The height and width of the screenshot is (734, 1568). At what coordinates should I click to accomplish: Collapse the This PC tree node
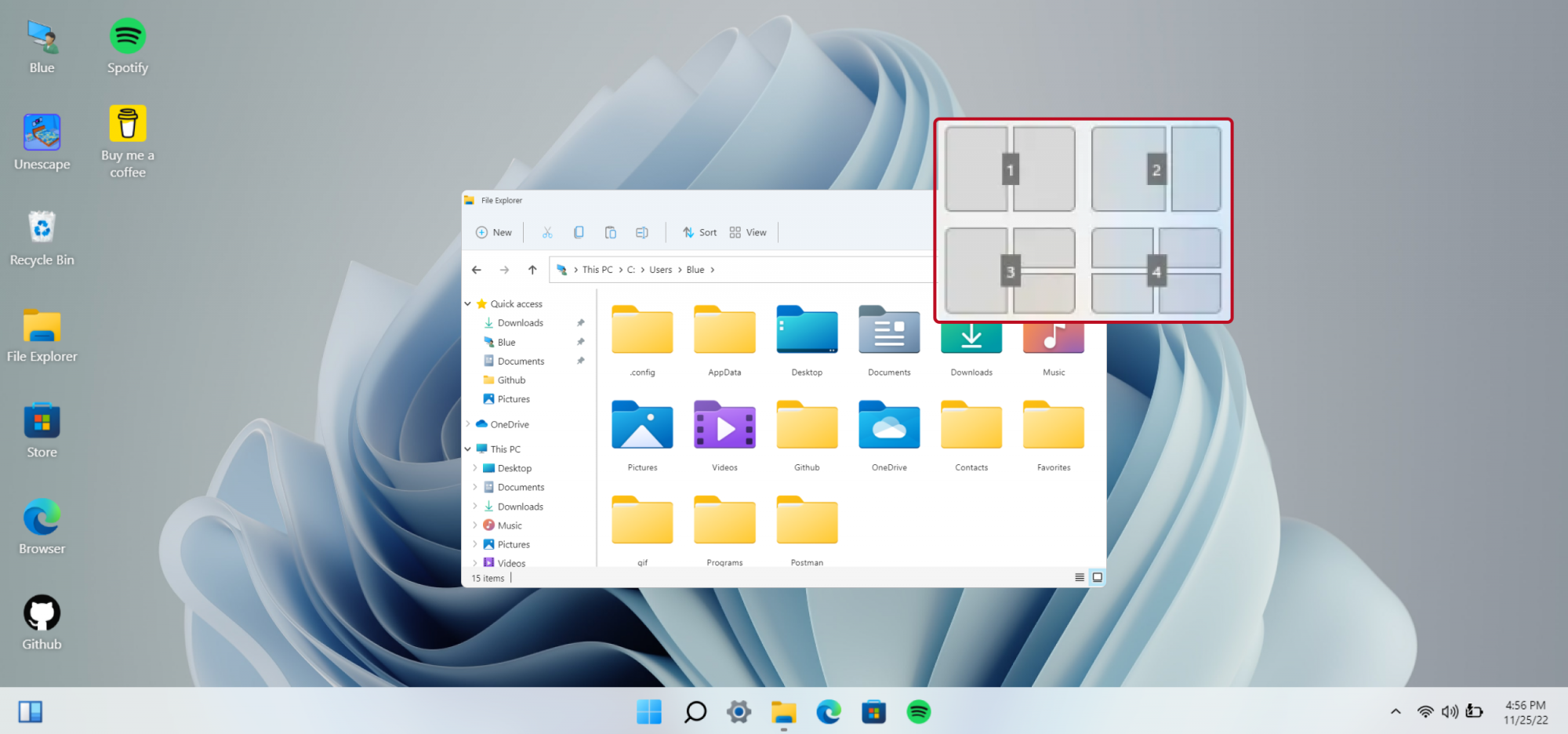click(x=468, y=449)
